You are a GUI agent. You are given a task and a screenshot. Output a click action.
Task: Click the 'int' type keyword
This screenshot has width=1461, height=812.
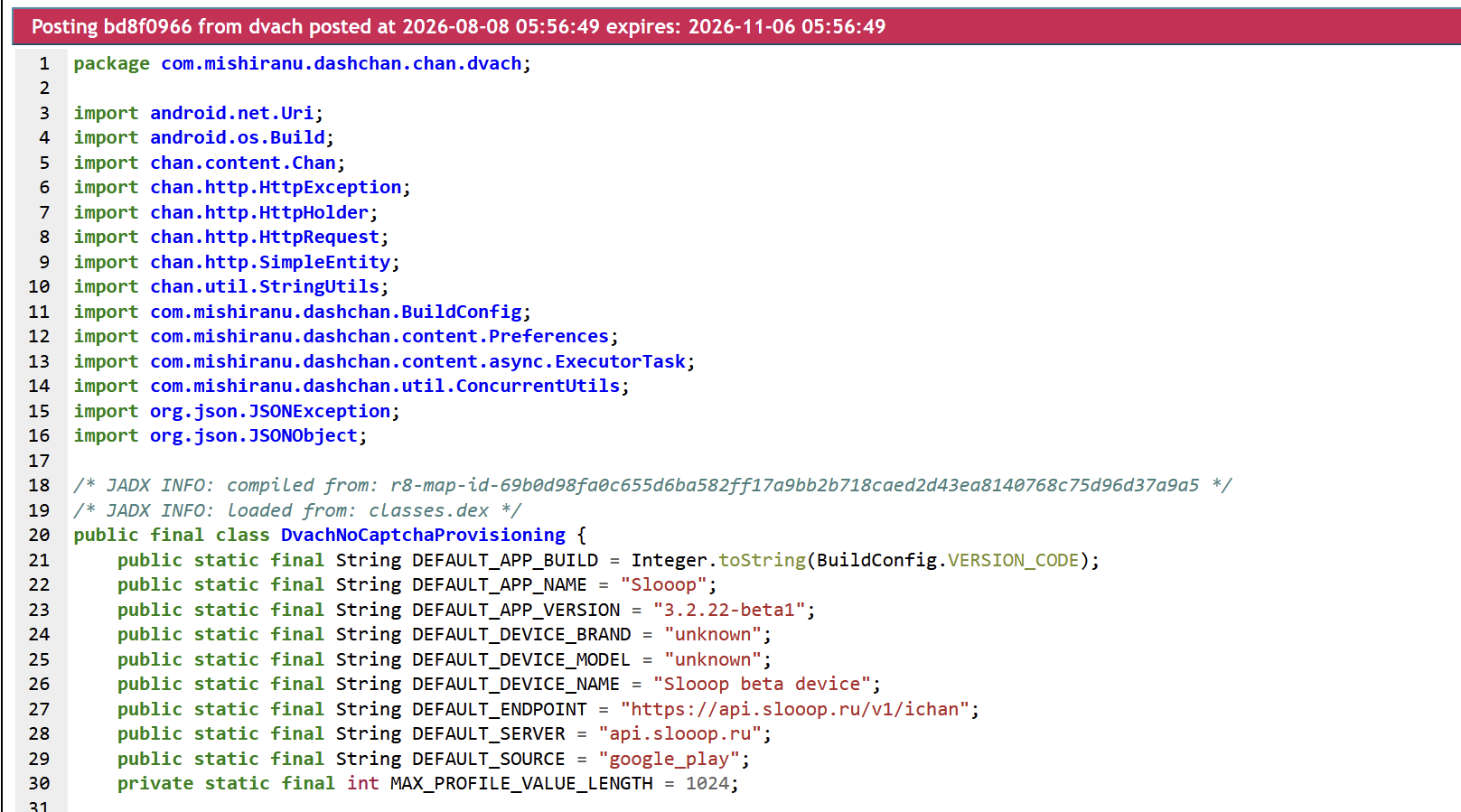363,783
